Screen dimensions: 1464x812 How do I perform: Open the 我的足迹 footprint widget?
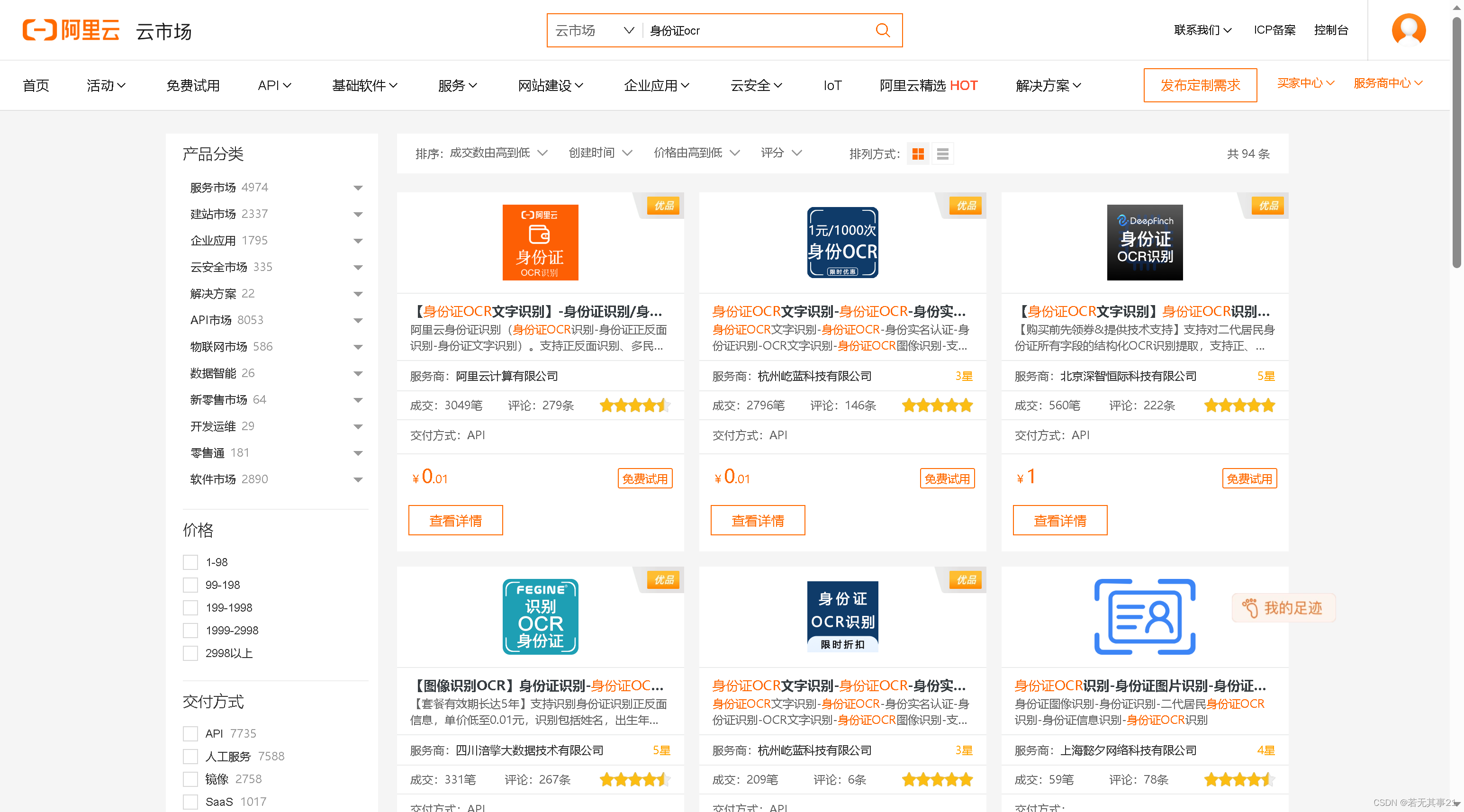coord(1283,608)
